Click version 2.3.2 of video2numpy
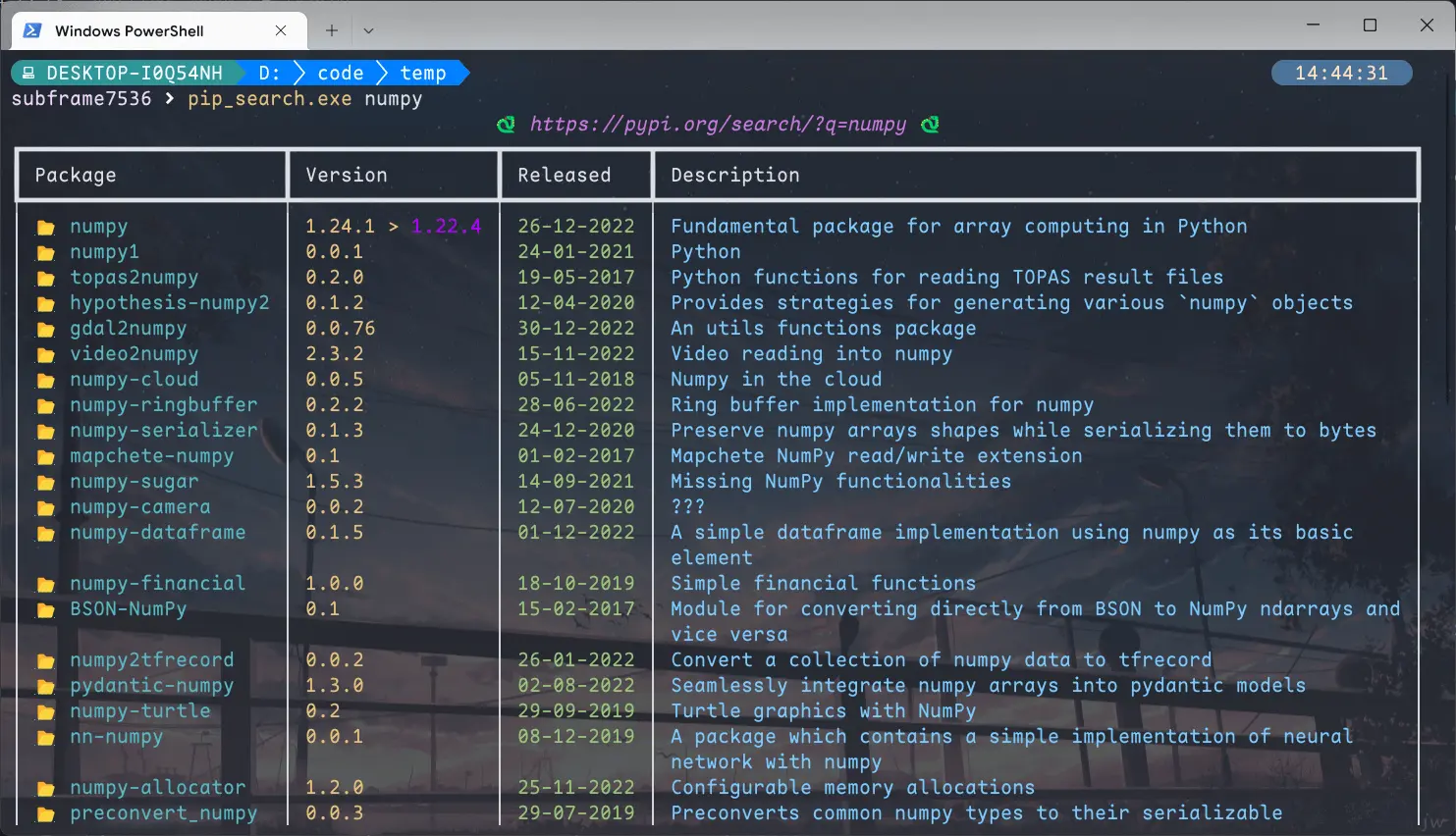This screenshot has height=836, width=1456. (335, 354)
